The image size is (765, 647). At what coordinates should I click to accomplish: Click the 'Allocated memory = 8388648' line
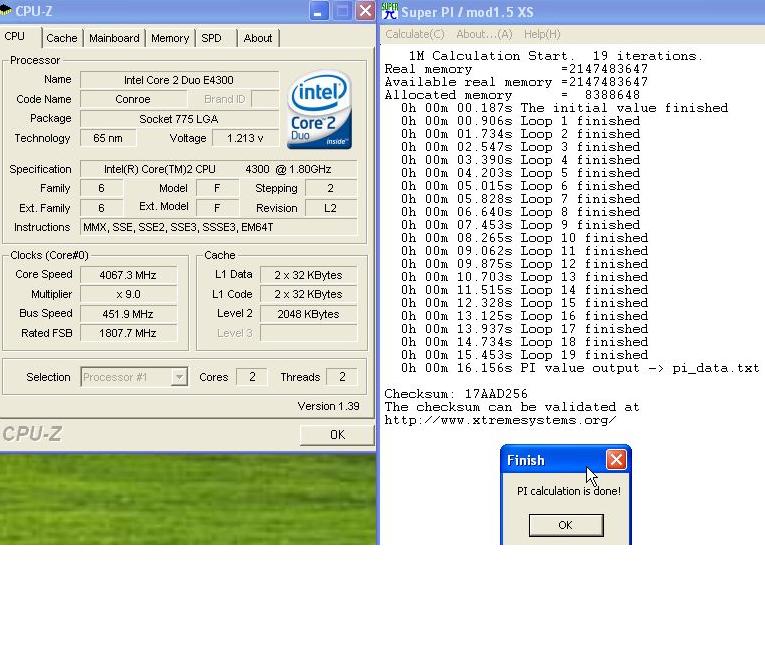pyautogui.click(x=512, y=95)
